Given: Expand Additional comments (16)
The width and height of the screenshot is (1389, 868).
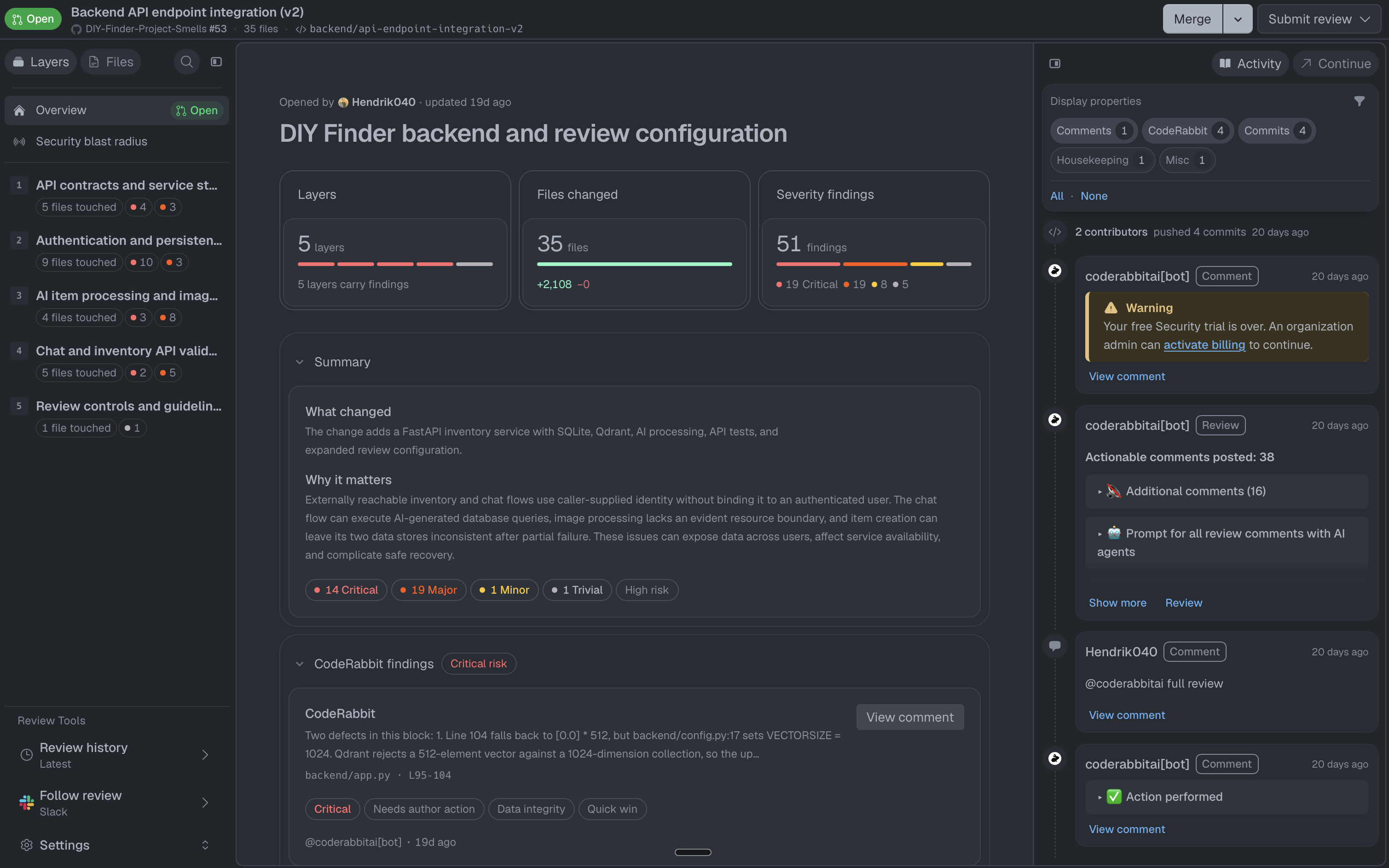Looking at the screenshot, I should (x=1227, y=492).
